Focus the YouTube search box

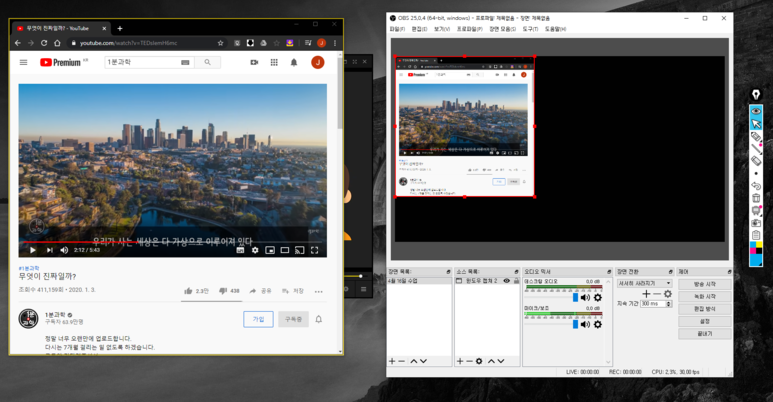pyautogui.click(x=143, y=62)
